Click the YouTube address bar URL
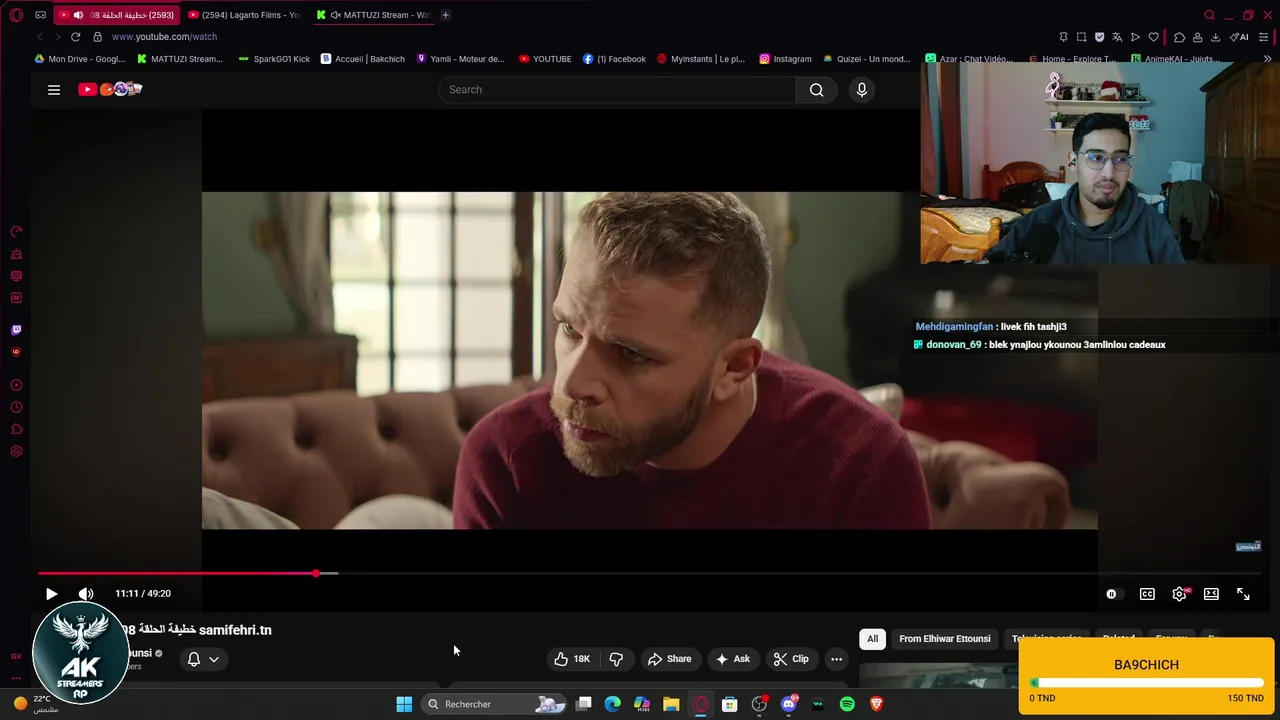The width and height of the screenshot is (1280, 720). tap(164, 37)
